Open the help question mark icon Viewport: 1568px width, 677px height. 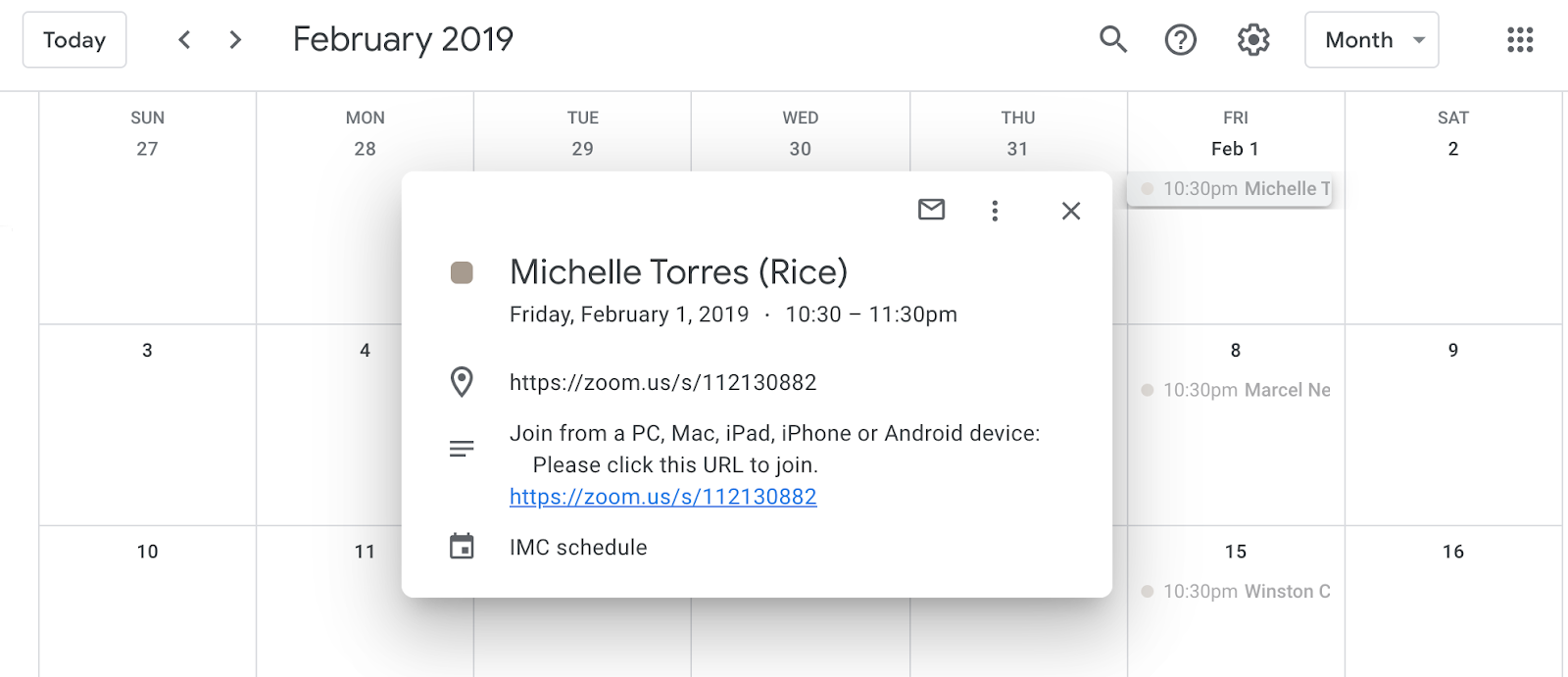[1180, 39]
